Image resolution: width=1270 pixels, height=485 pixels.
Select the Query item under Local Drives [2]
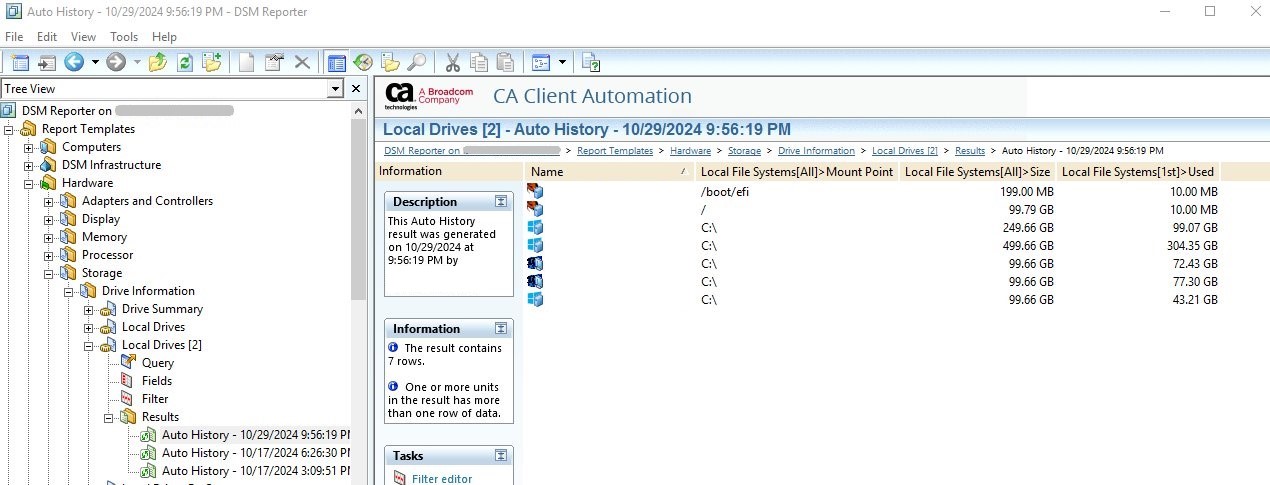tap(158, 363)
